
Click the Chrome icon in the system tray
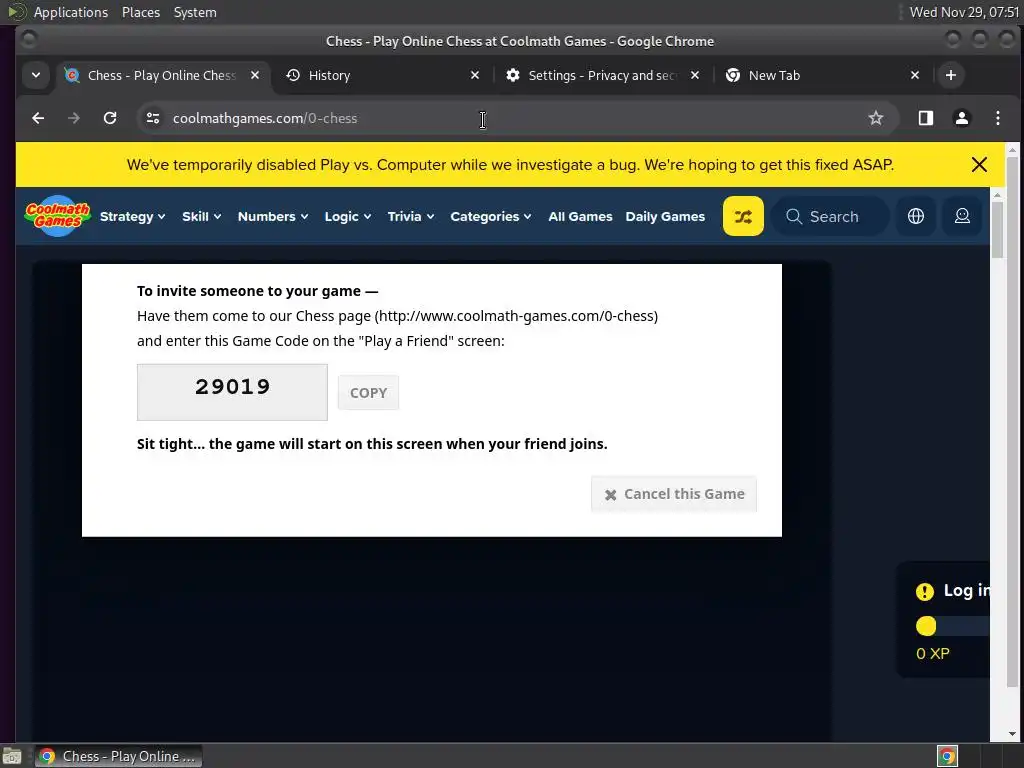pos(947,756)
